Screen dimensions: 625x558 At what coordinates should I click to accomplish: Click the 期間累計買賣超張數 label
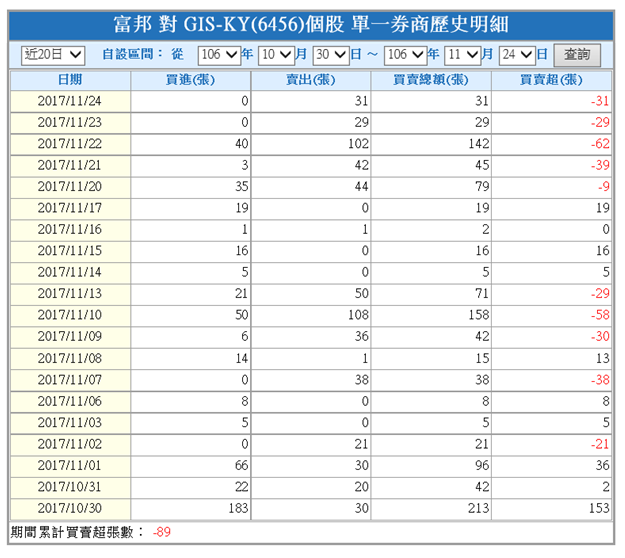77,532
